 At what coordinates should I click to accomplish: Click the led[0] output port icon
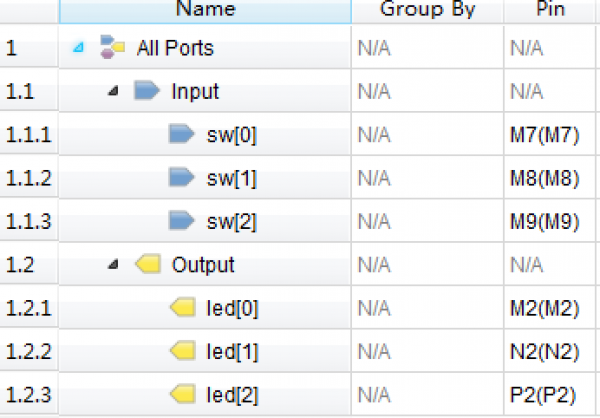[183, 307]
